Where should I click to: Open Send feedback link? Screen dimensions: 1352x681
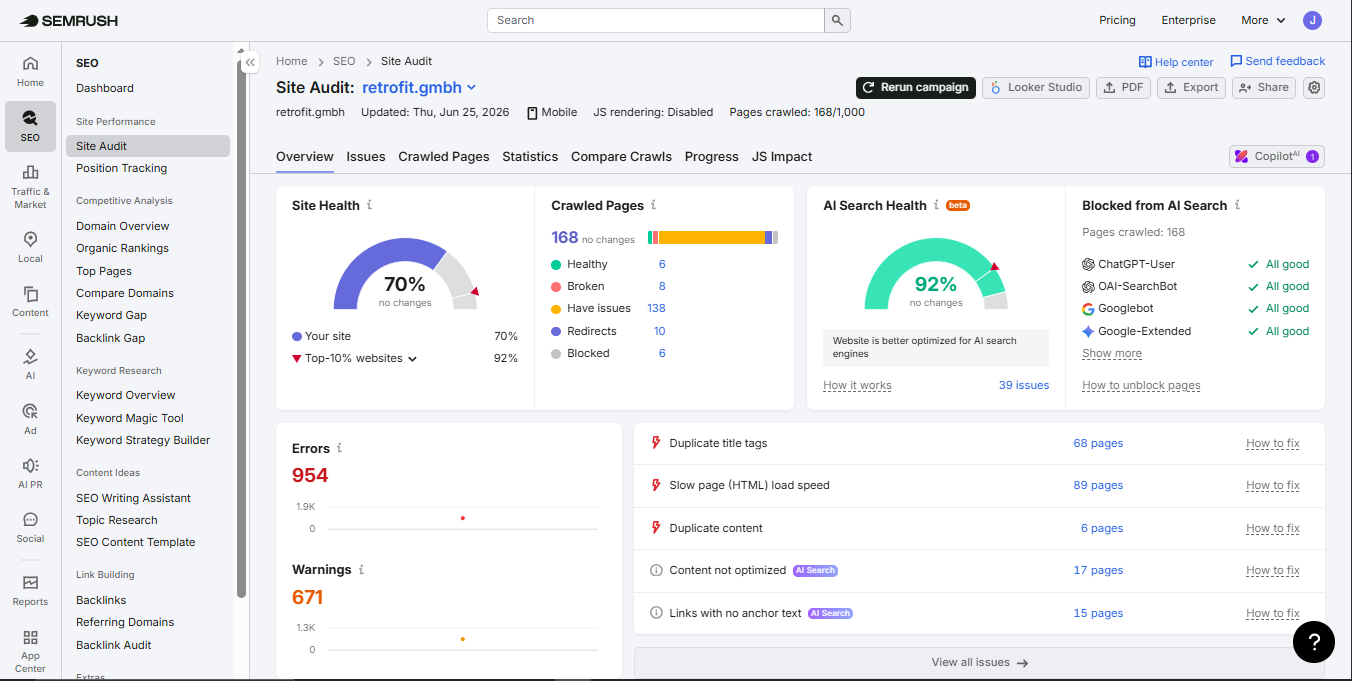pos(1277,62)
